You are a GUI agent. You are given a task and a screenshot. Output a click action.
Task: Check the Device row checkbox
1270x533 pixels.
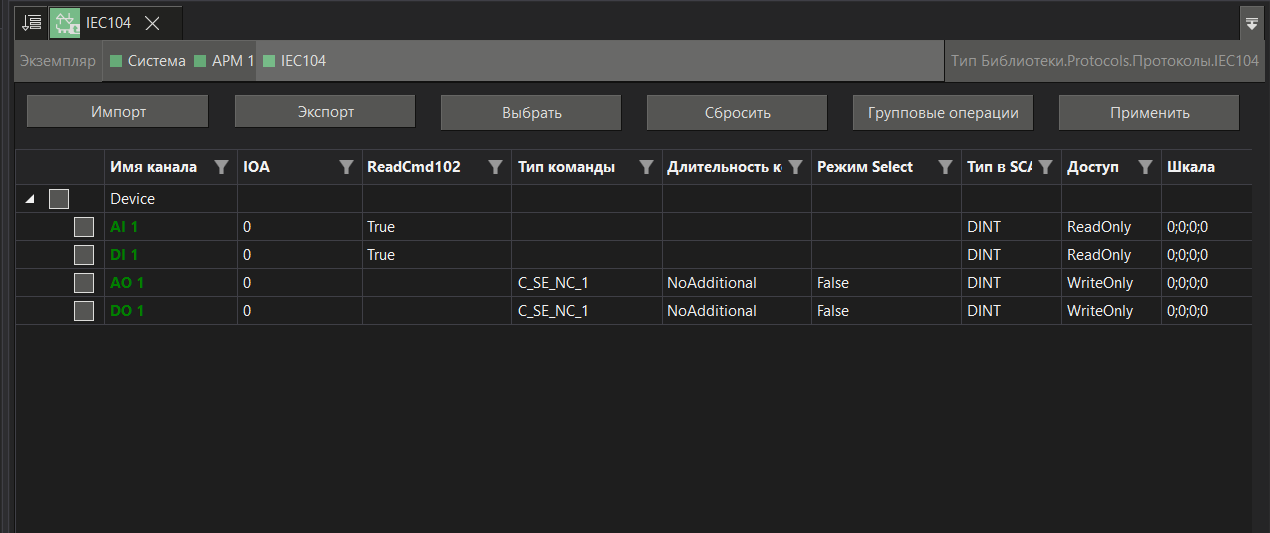click(x=59, y=199)
